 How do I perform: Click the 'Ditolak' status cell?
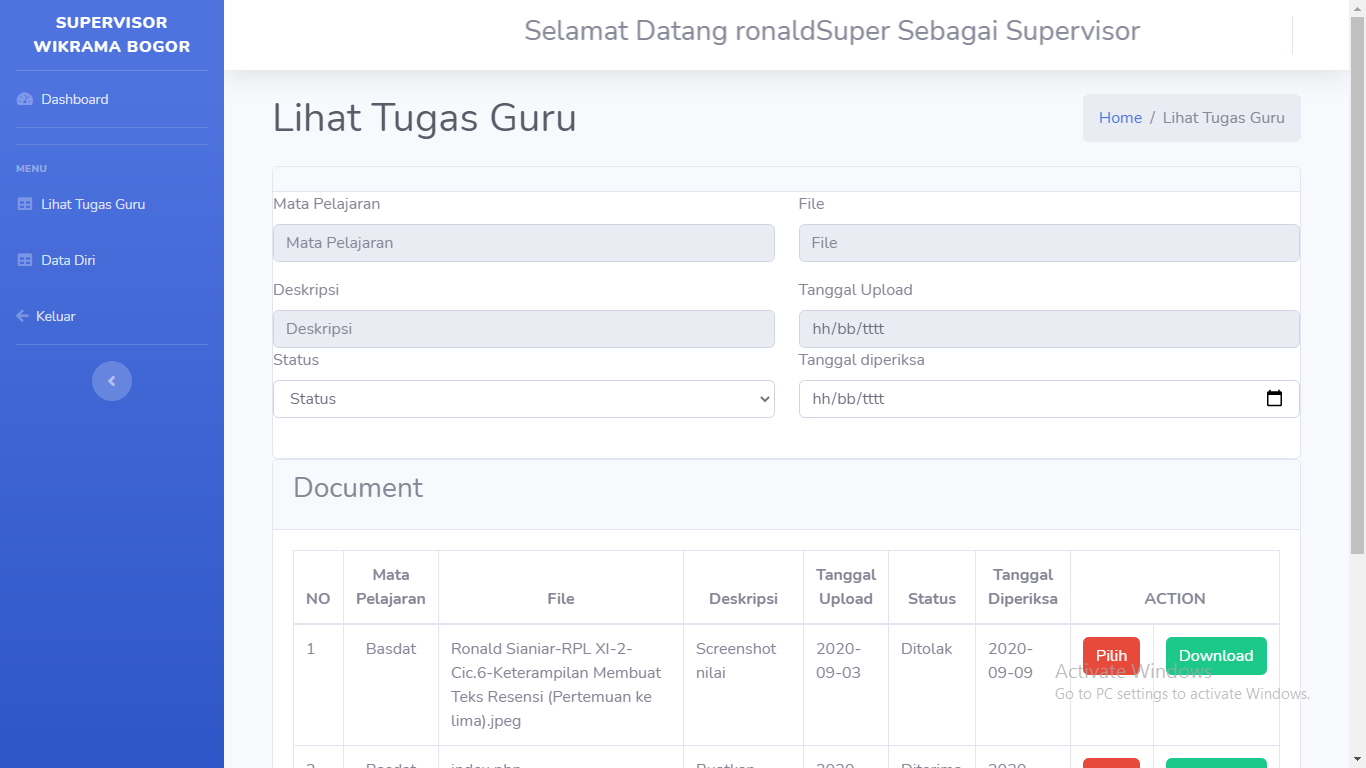[x=932, y=685]
